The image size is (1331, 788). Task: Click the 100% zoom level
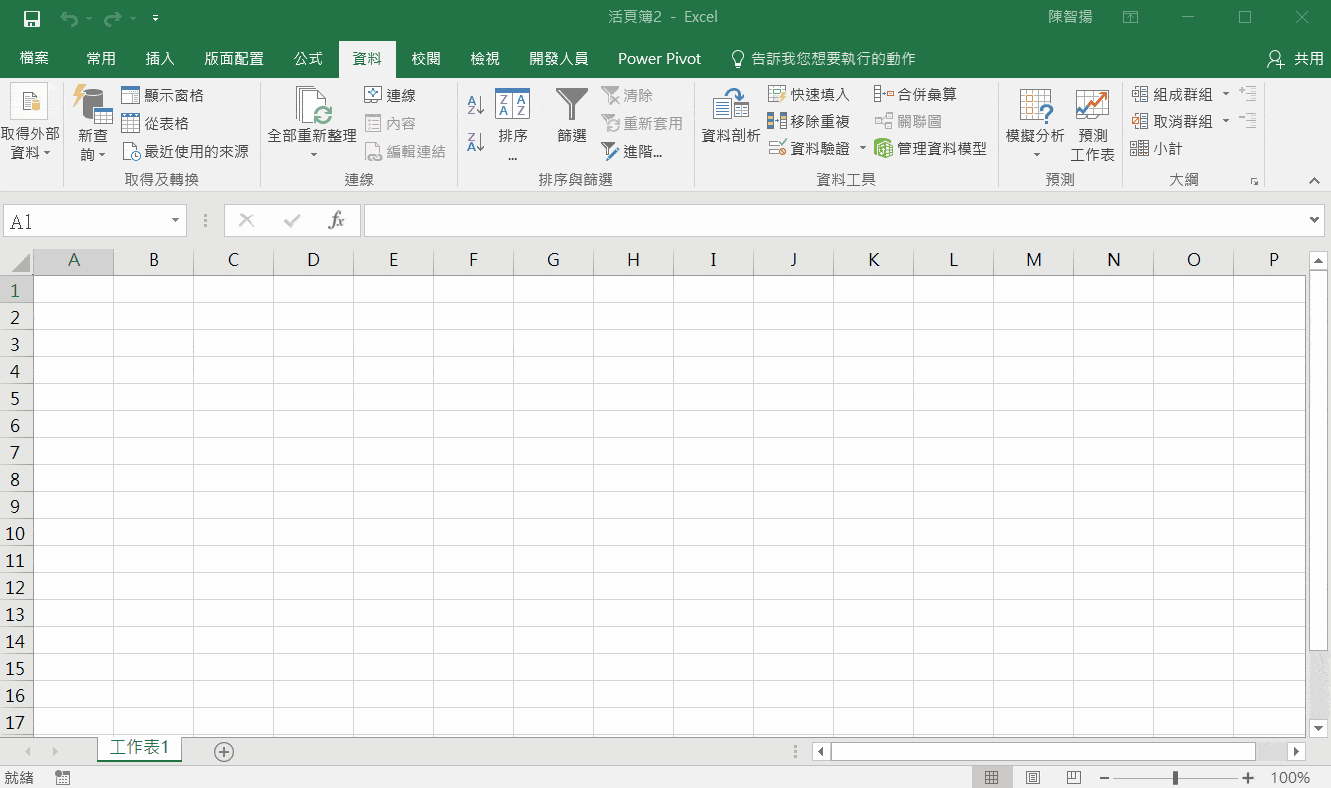pyautogui.click(x=1290, y=778)
